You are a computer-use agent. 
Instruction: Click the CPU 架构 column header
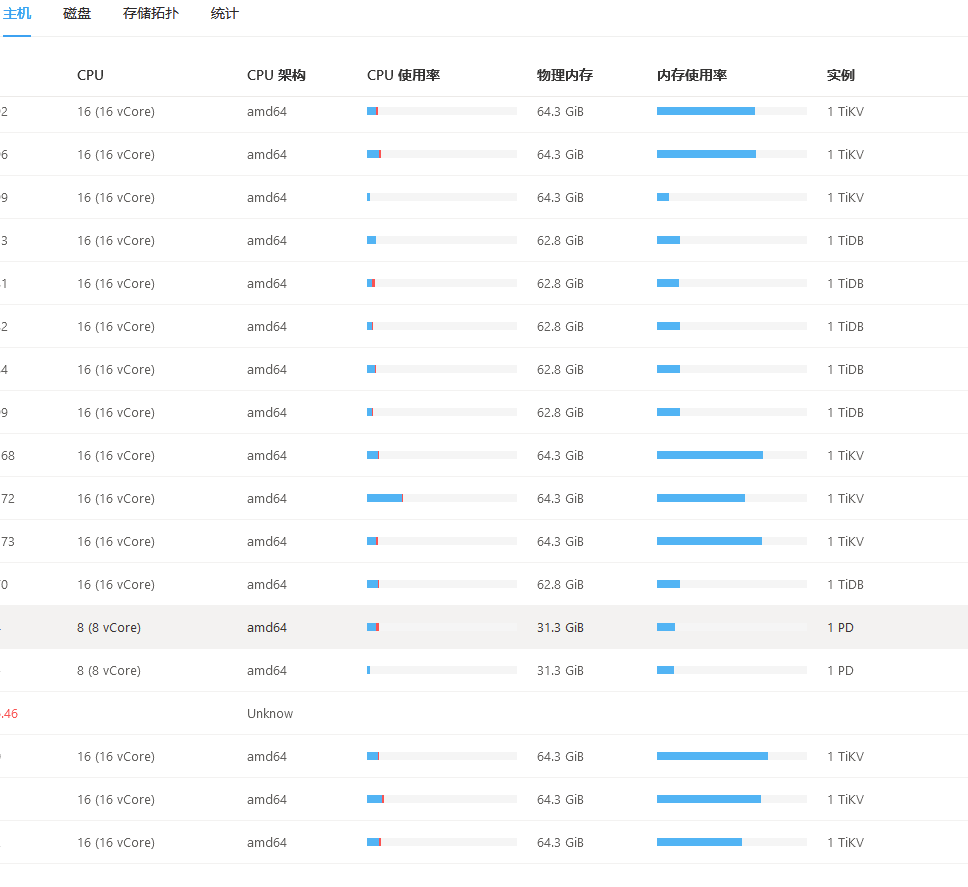click(x=276, y=75)
